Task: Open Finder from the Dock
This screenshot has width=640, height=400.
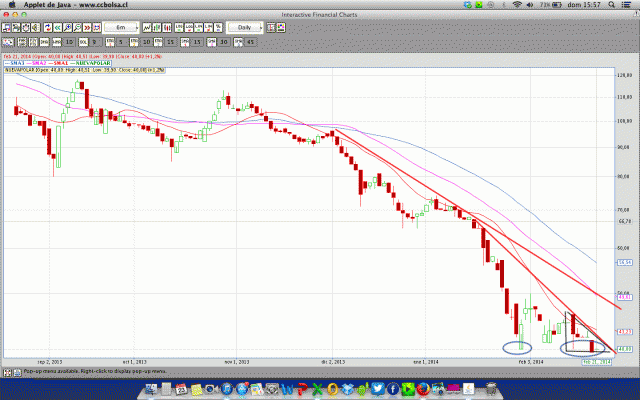Action: pos(151,389)
